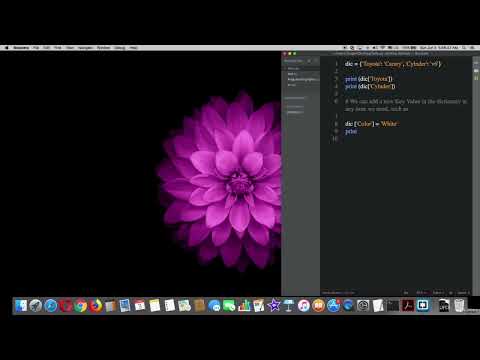480x360 pixels.
Task: Open Maps app in the dock
Action: coord(184,305)
